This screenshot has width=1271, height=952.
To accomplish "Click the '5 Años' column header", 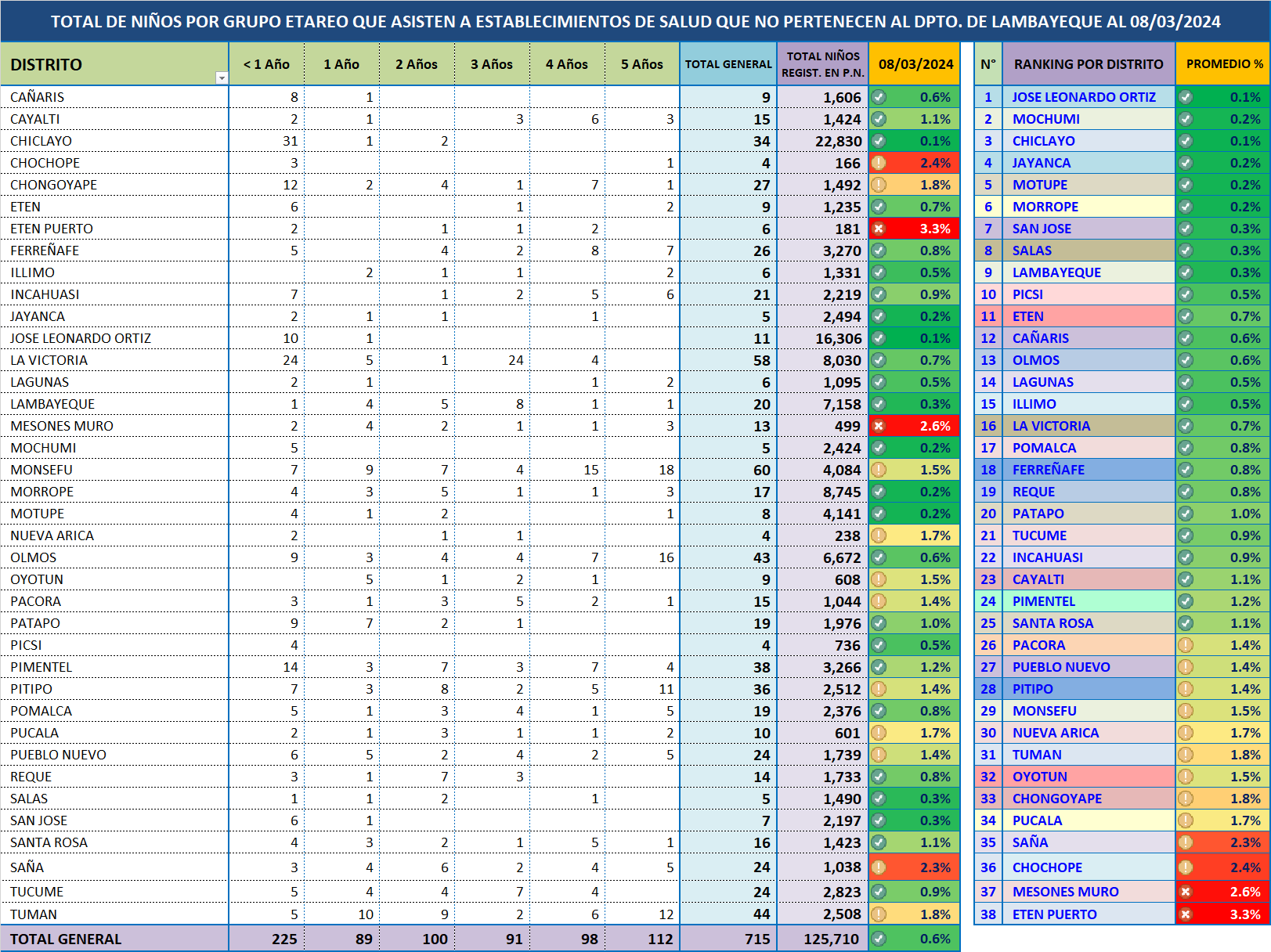I will point(641,64).
